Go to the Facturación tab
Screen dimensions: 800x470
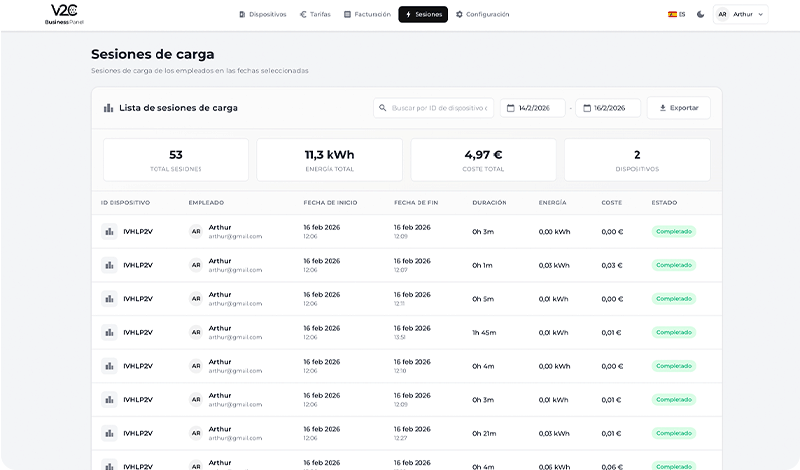tap(367, 14)
